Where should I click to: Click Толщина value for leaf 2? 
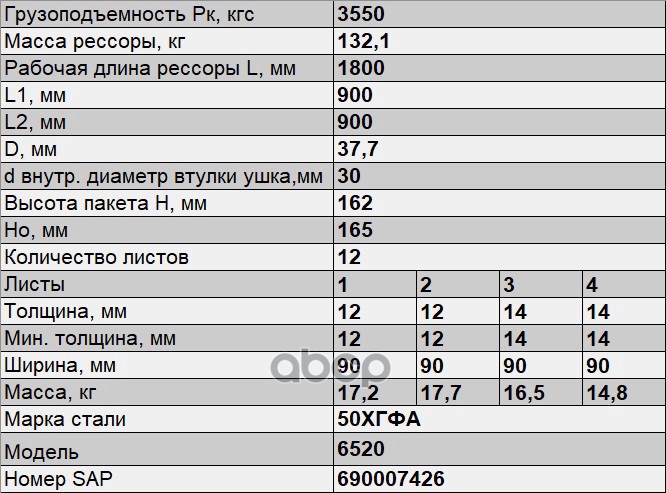432,312
